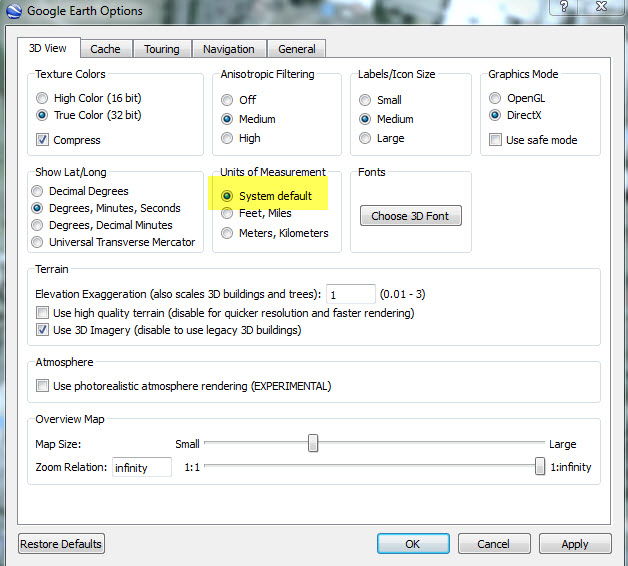Screen dimensions: 628x566
Task: Click the Restore Defaults button
Action: point(61,544)
